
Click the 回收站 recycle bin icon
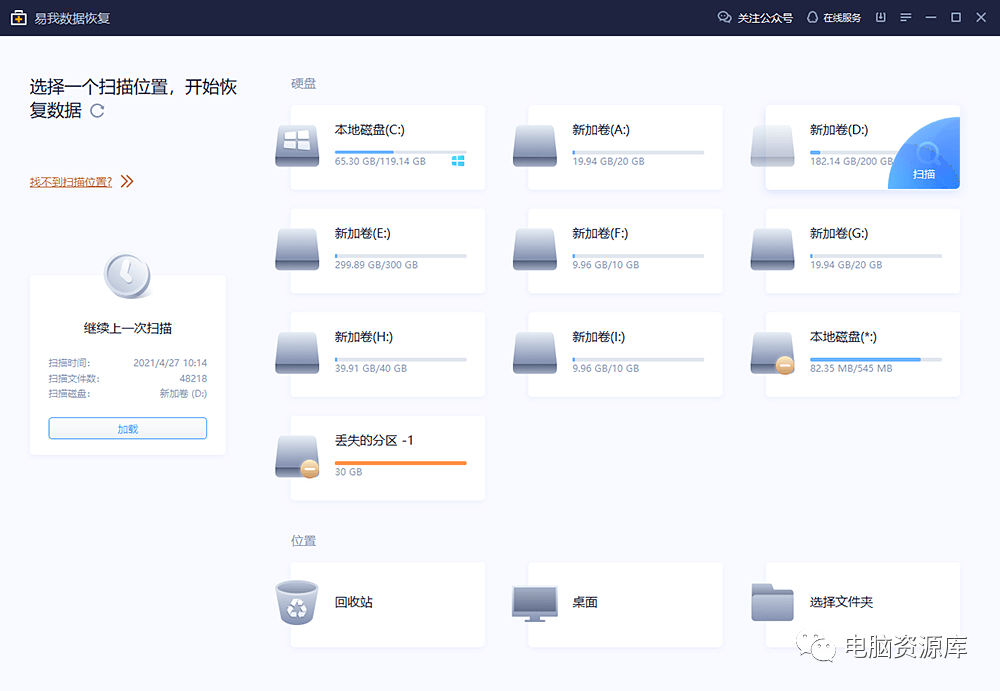point(297,602)
